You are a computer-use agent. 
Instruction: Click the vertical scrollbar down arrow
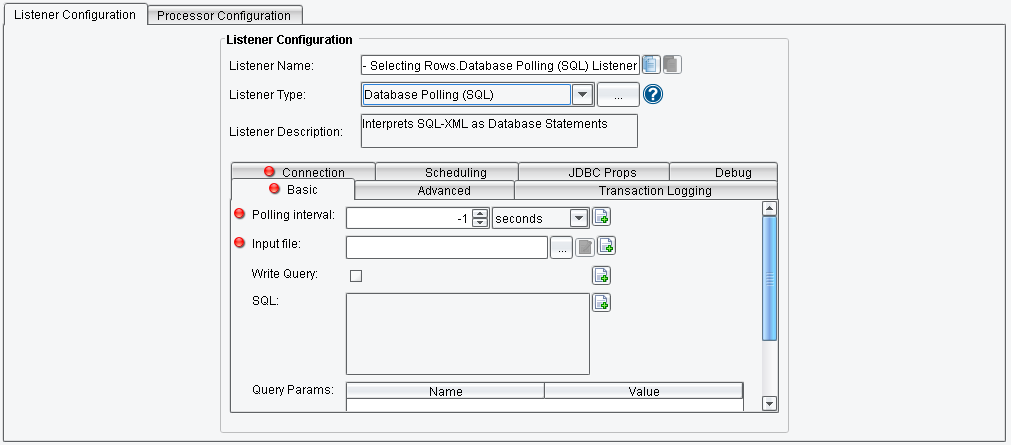click(x=769, y=403)
